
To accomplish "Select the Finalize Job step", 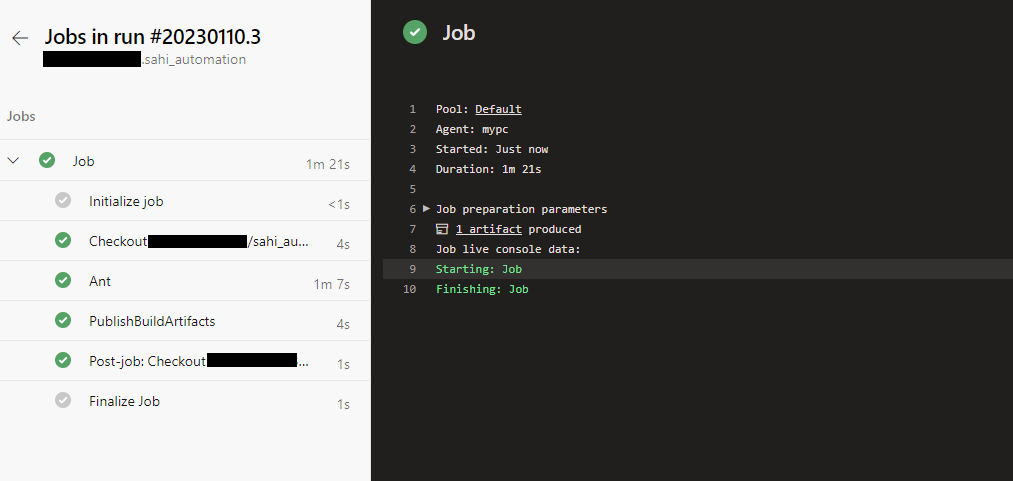I will point(124,401).
